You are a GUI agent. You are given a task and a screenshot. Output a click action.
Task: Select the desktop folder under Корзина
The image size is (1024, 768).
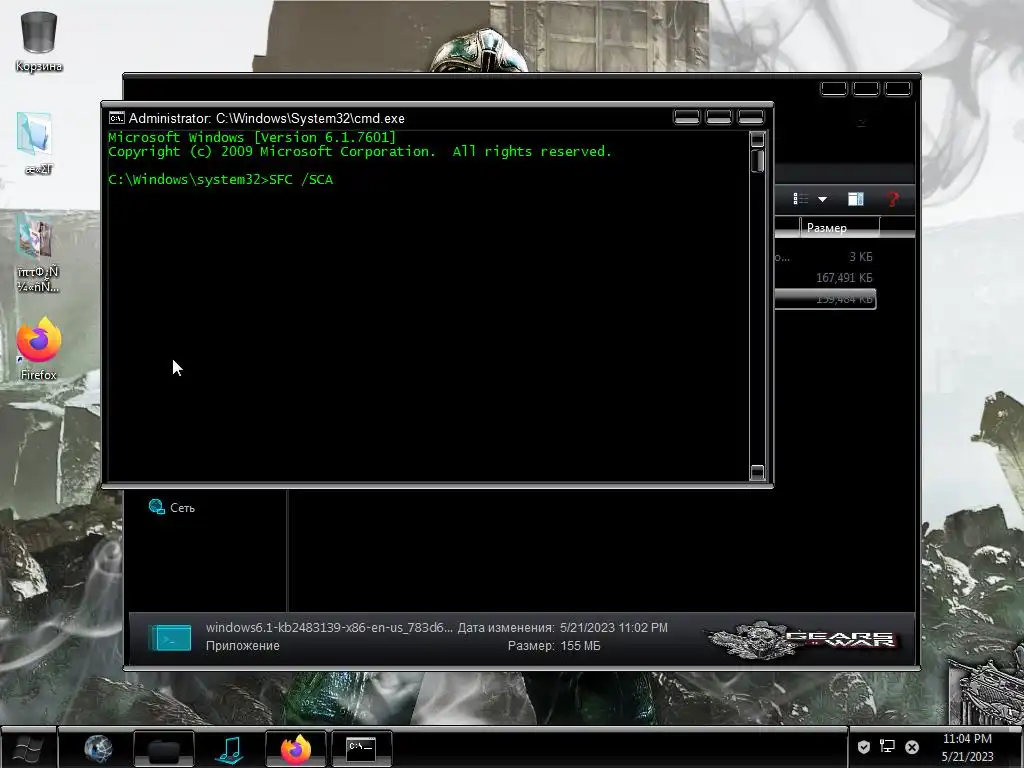pos(37,144)
